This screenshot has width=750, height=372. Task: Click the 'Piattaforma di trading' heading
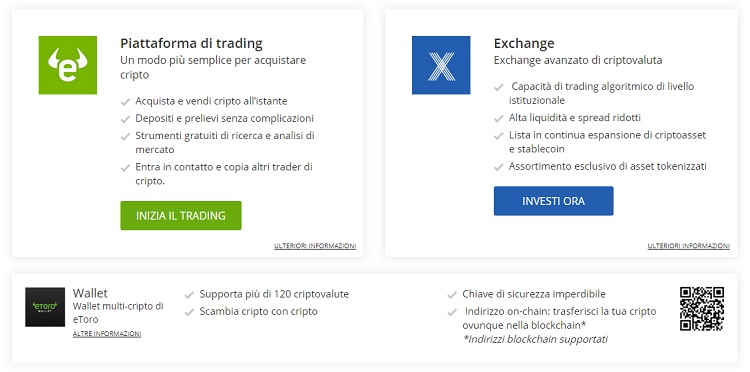[191, 44]
